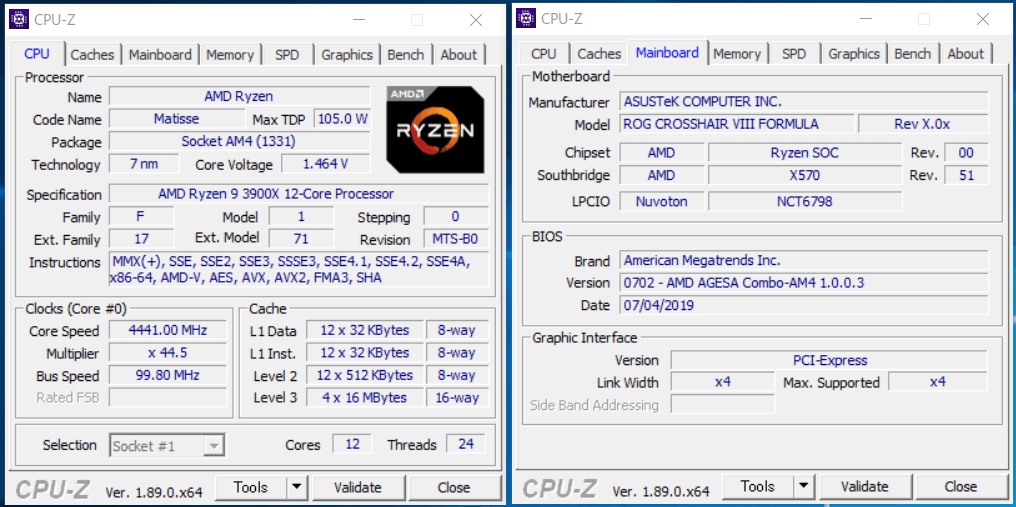Click Model field ROG CROSSHAIR VIII FORMULA
This screenshot has height=507, width=1016.
pos(737,124)
